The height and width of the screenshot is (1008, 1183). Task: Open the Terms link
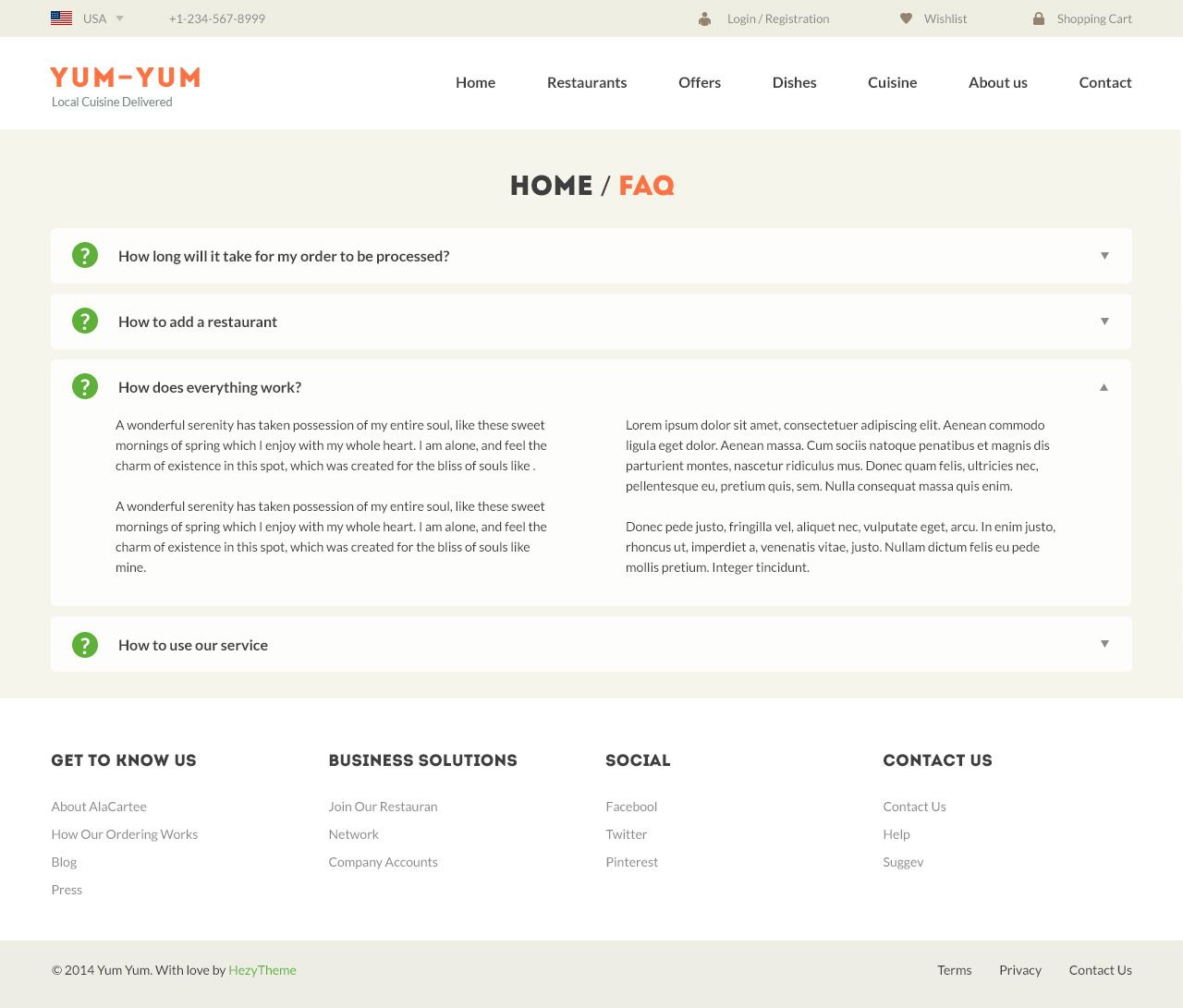[954, 970]
